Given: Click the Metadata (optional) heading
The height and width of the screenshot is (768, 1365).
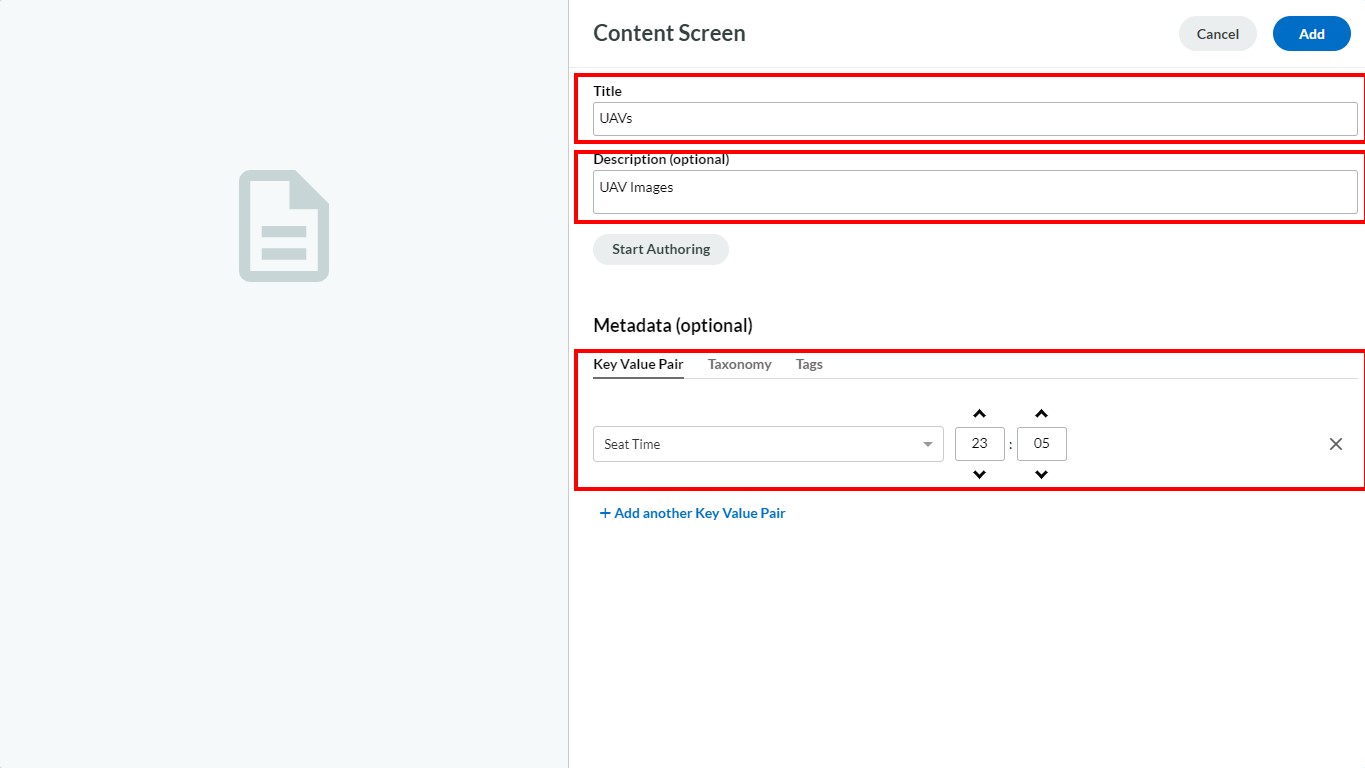Looking at the screenshot, I should point(673,326).
